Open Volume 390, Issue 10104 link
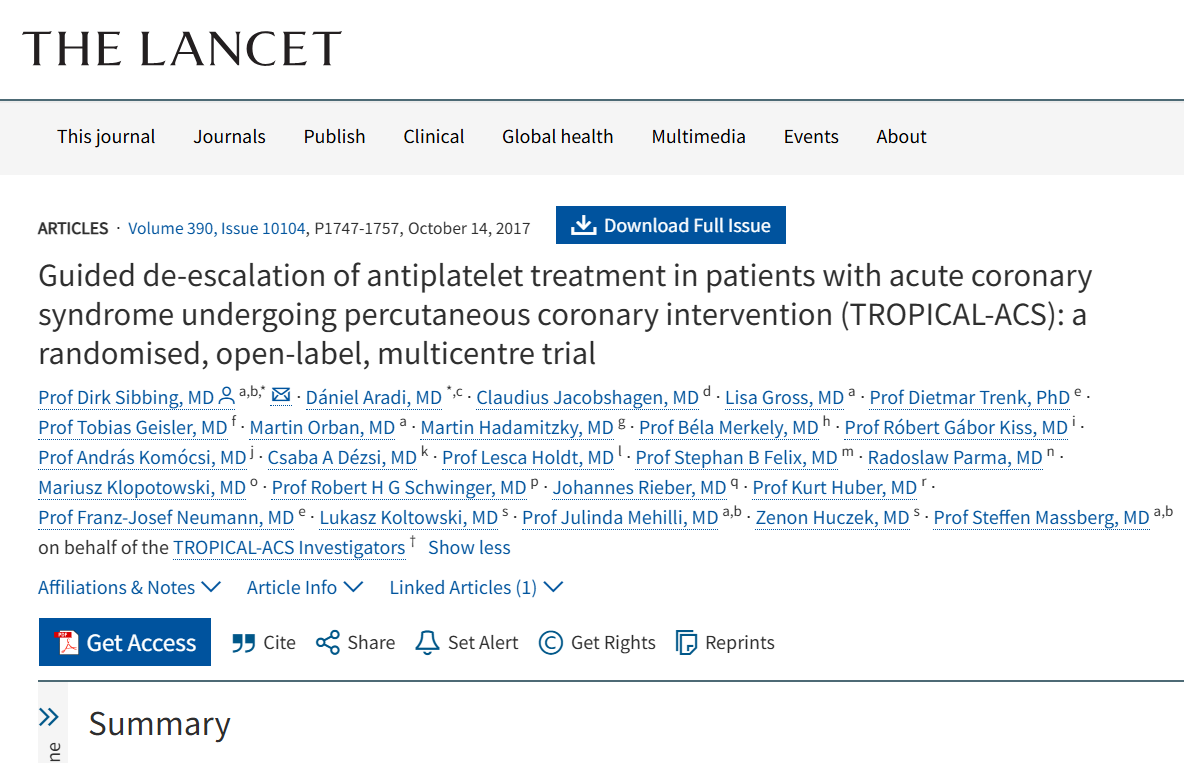This screenshot has height=763, width=1184. tap(216, 228)
